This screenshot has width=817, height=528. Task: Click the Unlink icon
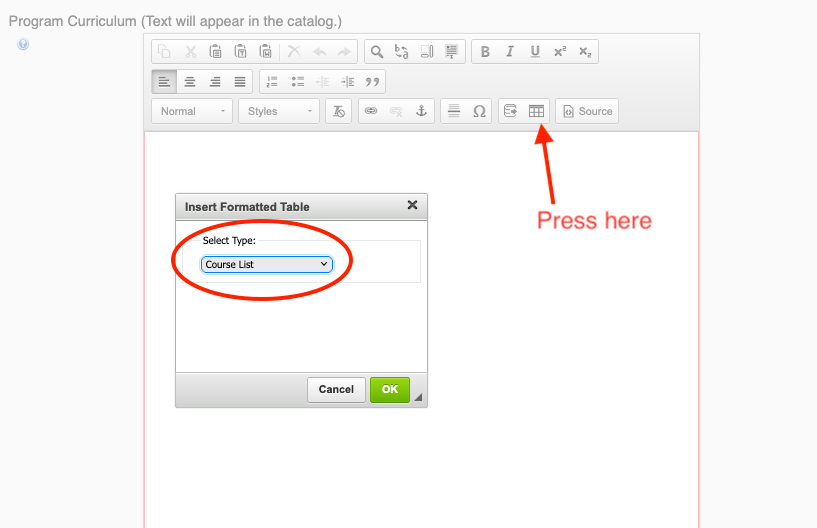pyautogui.click(x=396, y=111)
